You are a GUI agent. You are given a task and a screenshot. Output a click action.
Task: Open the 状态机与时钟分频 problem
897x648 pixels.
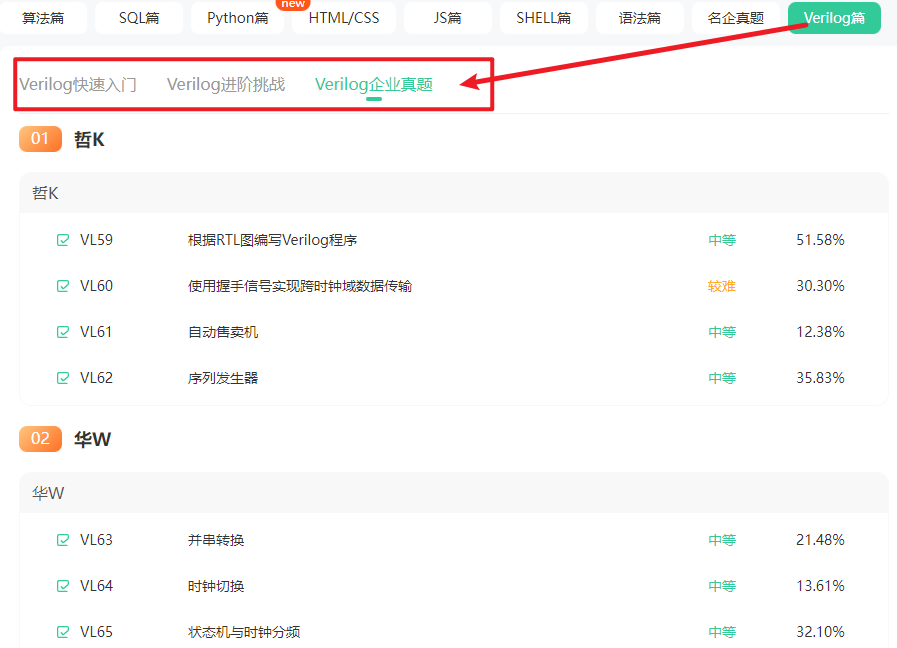(x=244, y=631)
